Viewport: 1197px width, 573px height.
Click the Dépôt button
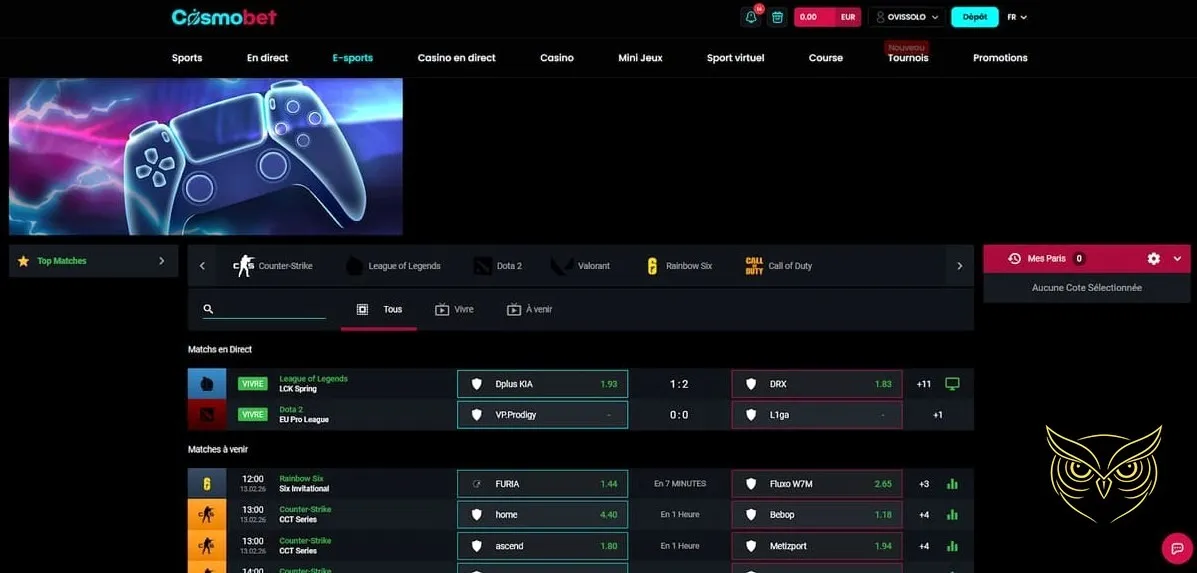coord(974,17)
